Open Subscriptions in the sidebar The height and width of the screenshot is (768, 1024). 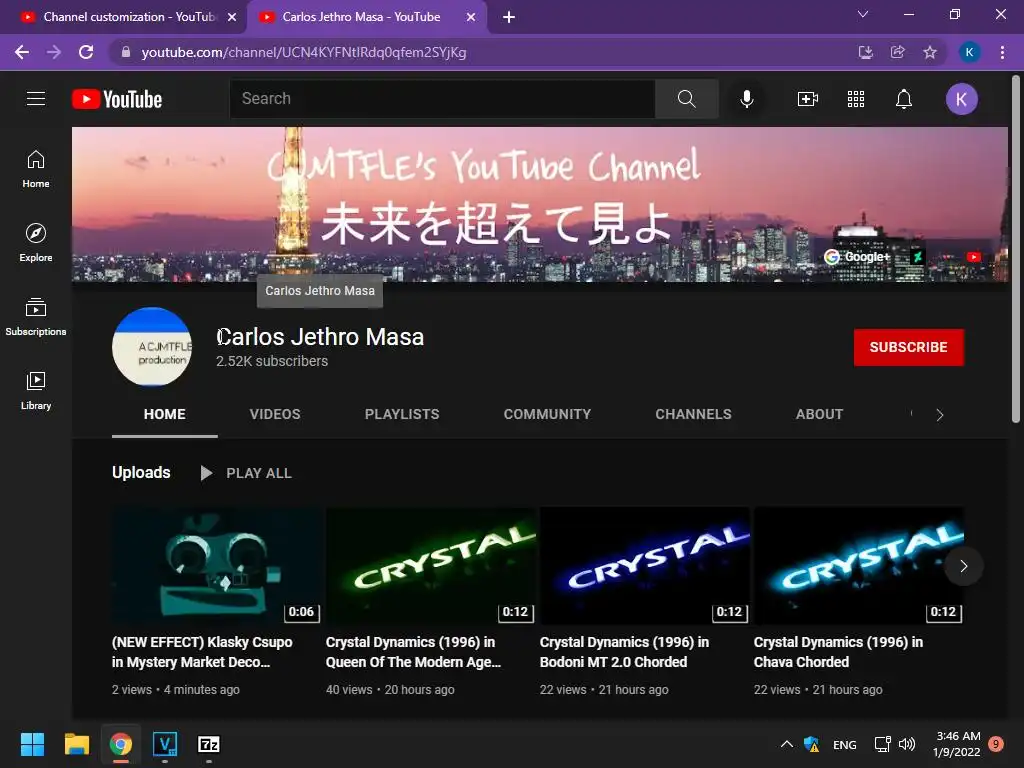36,317
